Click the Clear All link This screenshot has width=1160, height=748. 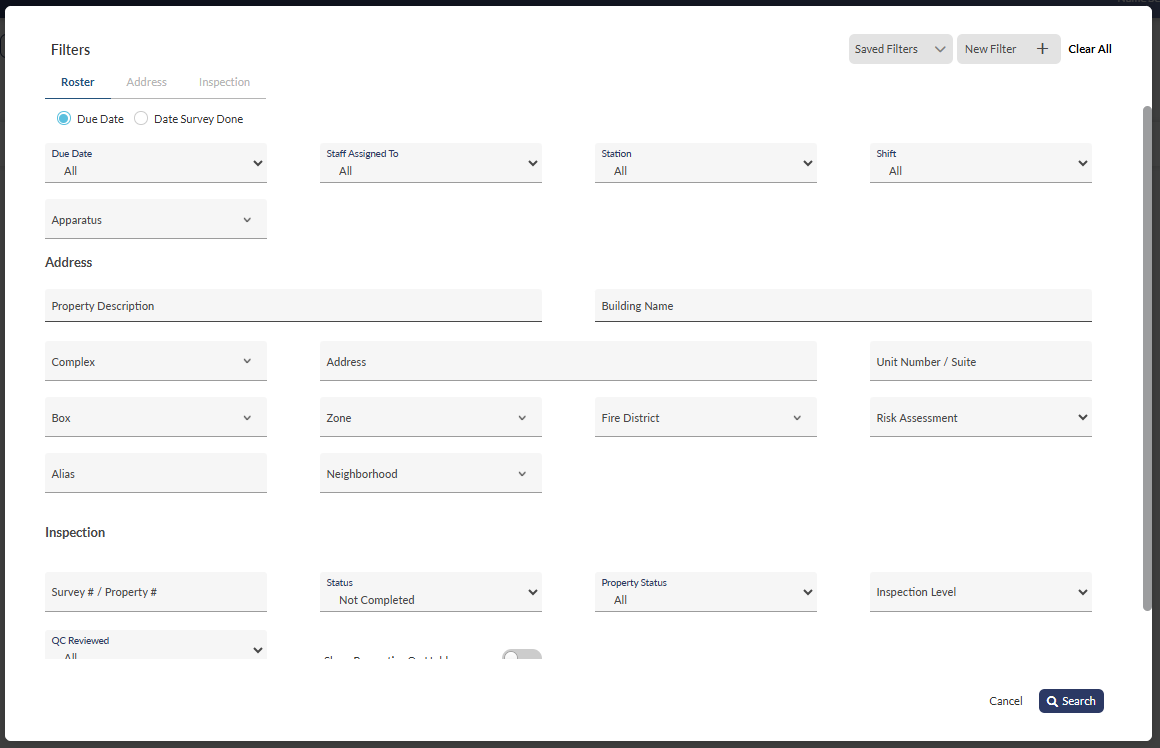(1090, 49)
